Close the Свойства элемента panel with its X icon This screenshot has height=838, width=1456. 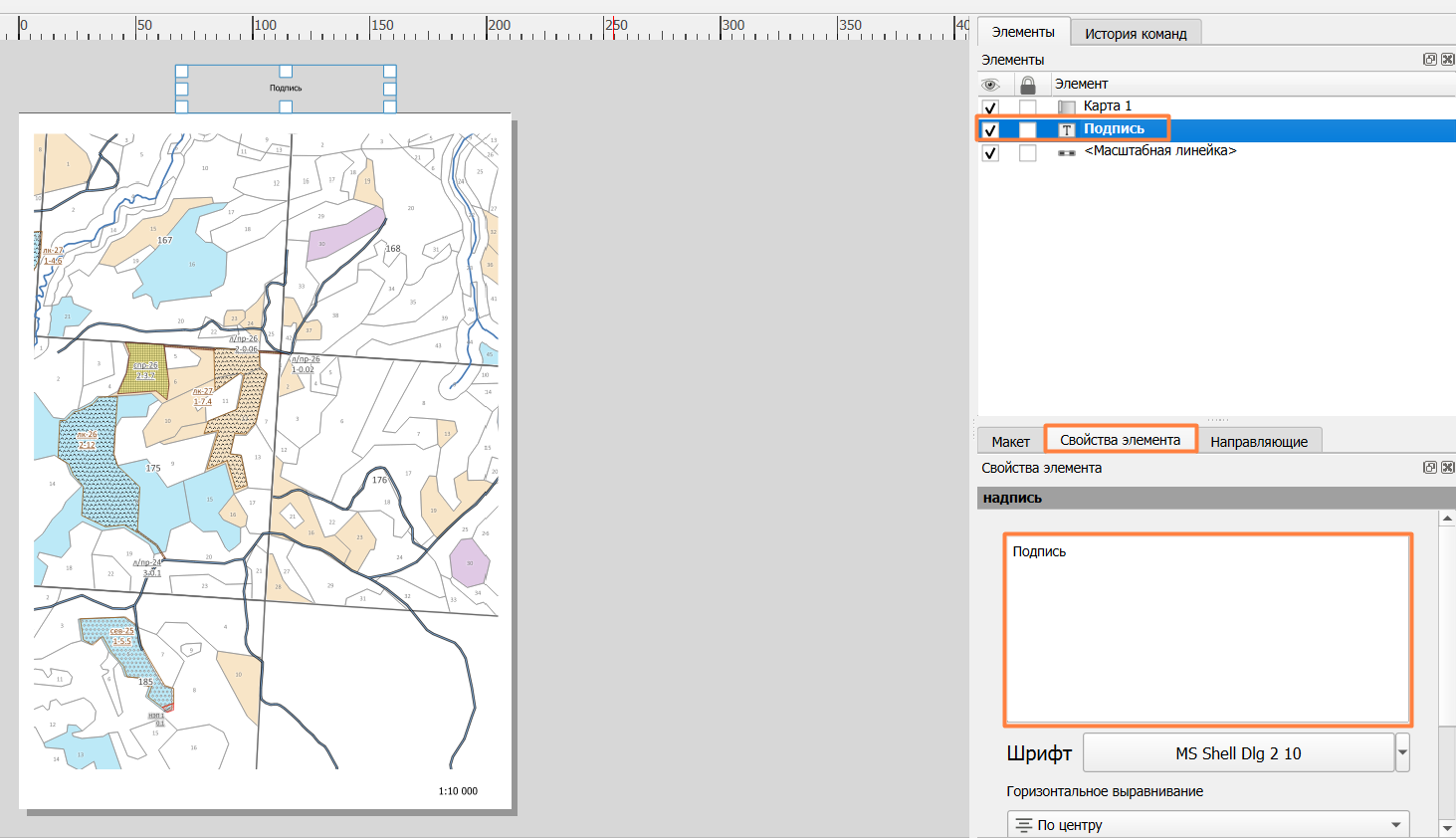(1448, 468)
